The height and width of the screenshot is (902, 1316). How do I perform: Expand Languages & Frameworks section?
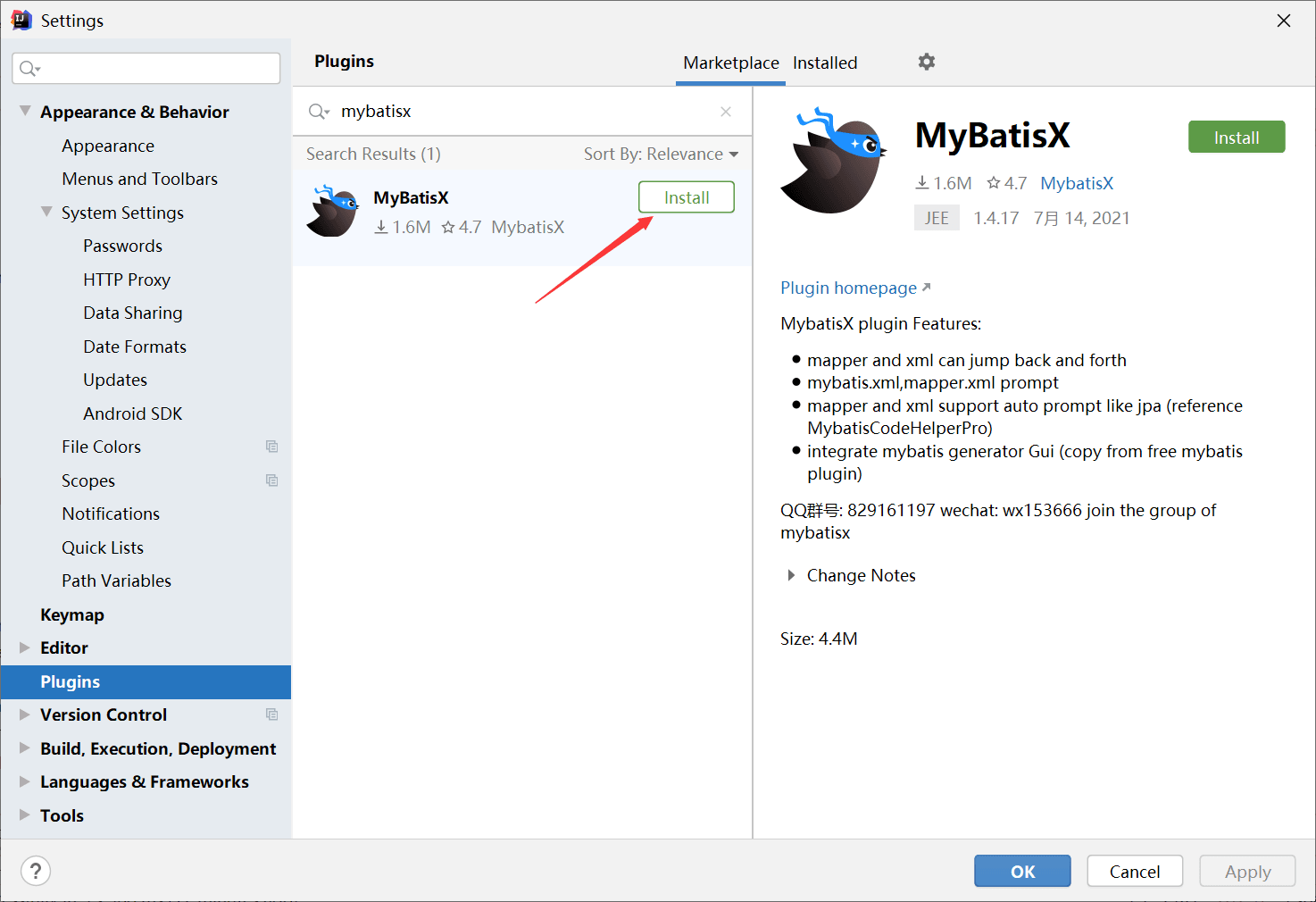pos(25,781)
